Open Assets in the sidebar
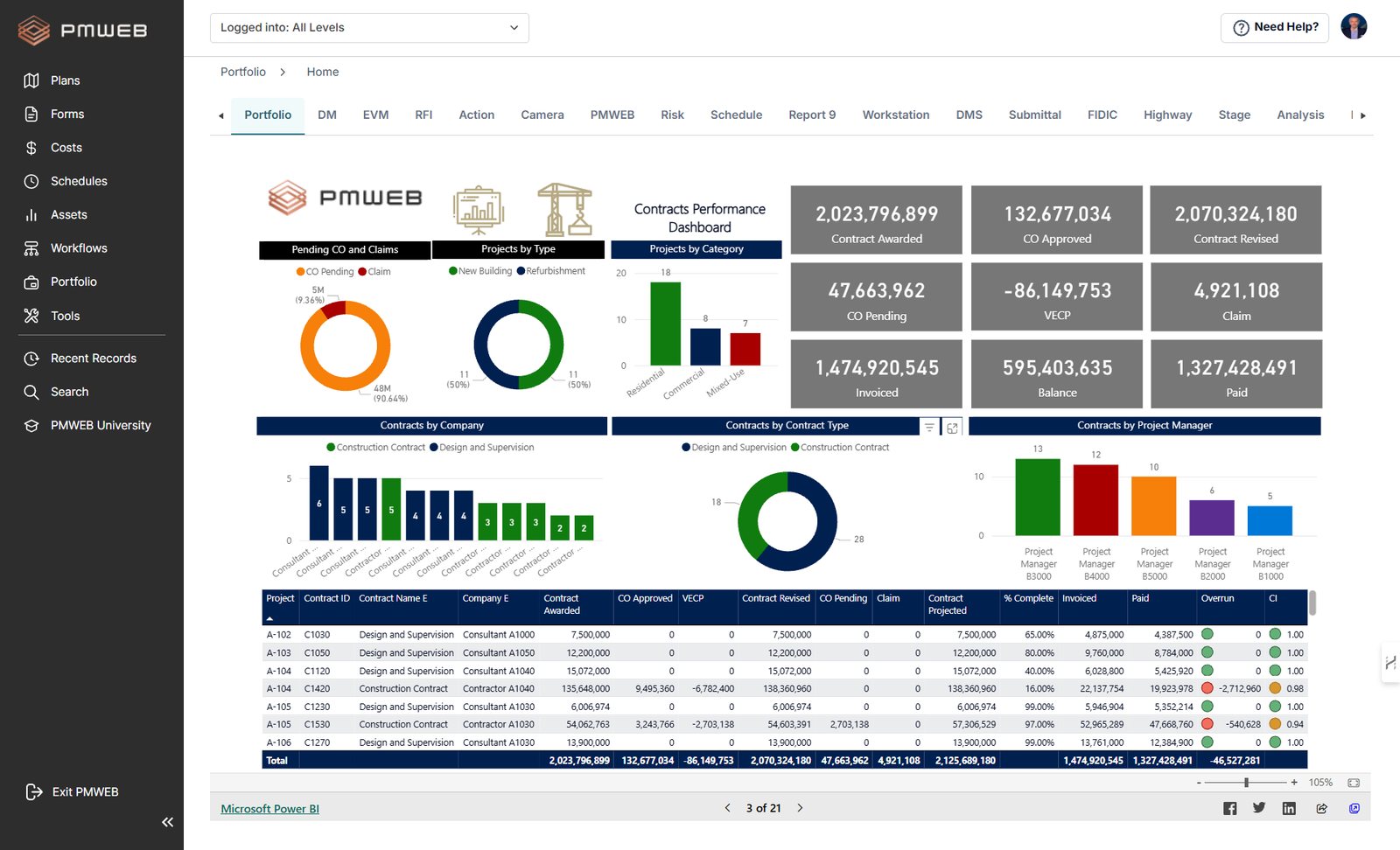 coord(68,214)
